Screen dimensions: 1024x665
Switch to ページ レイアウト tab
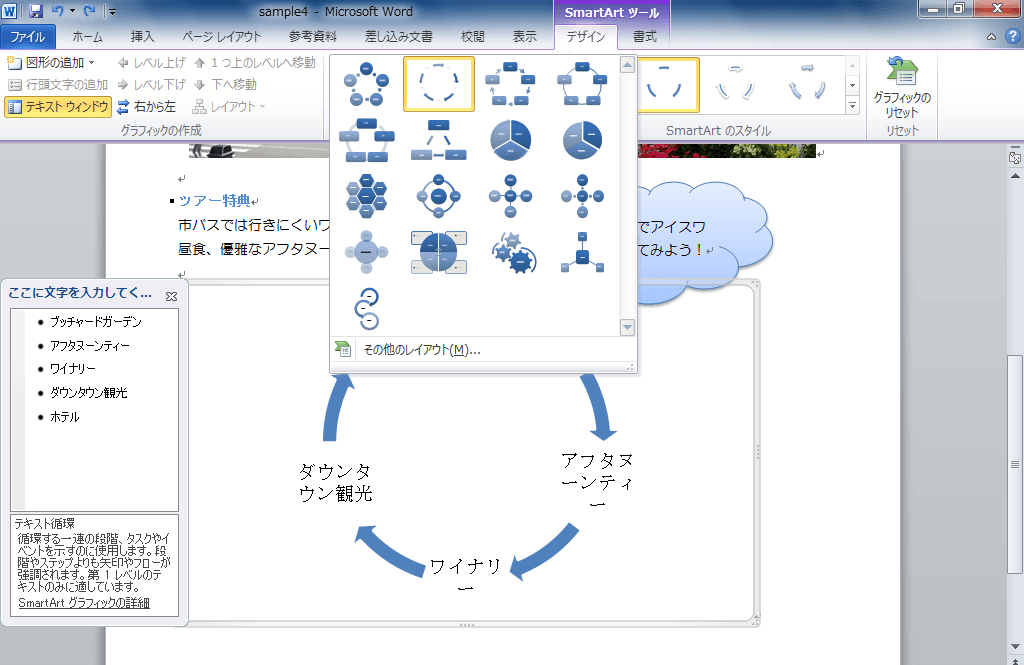coord(221,37)
